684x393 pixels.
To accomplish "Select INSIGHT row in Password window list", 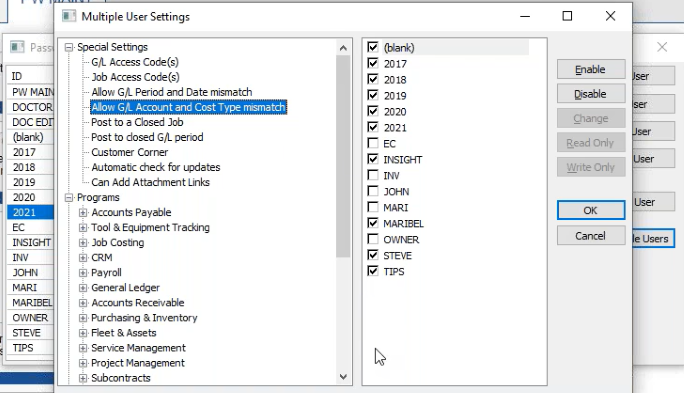I will 31,243.
